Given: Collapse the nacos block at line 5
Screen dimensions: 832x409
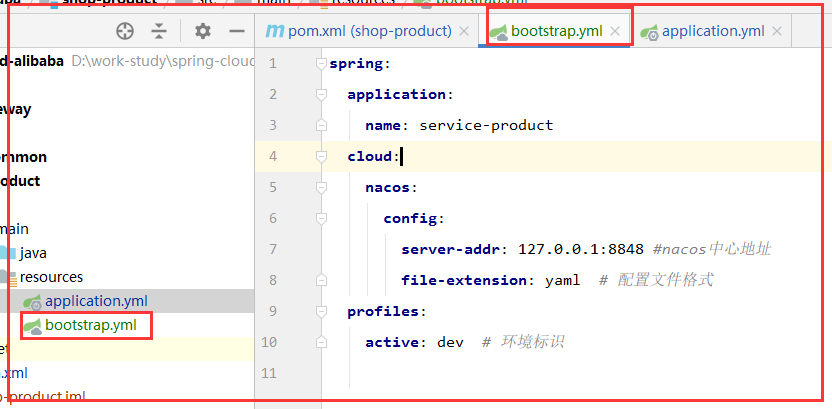Looking at the screenshot, I should click(x=320, y=187).
